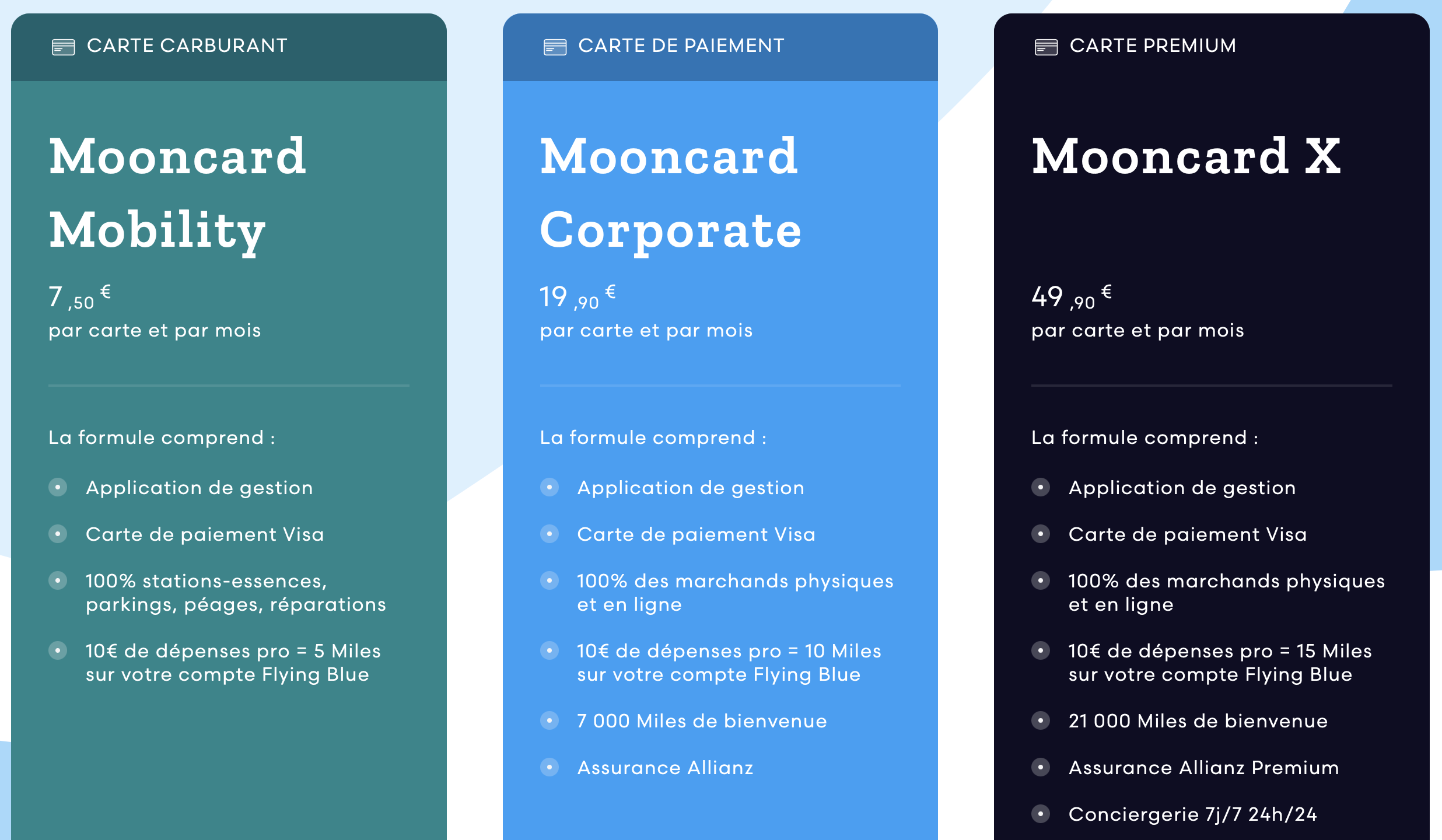1442x840 pixels.
Task: Click the card icon beside CARTE CARBURANT
Action: point(63,47)
